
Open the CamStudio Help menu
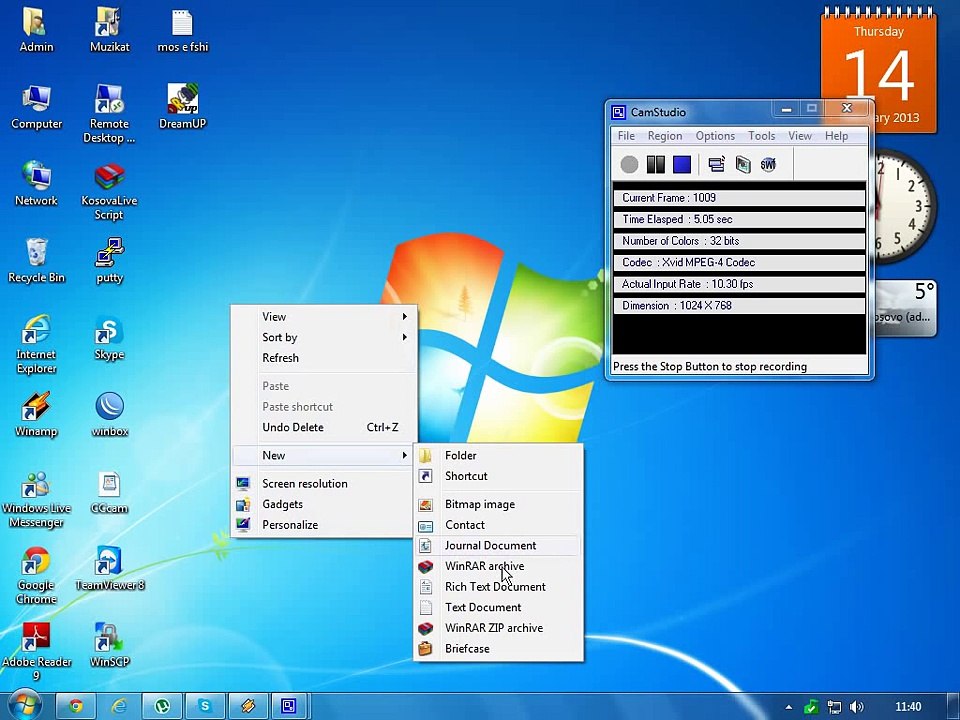836,136
